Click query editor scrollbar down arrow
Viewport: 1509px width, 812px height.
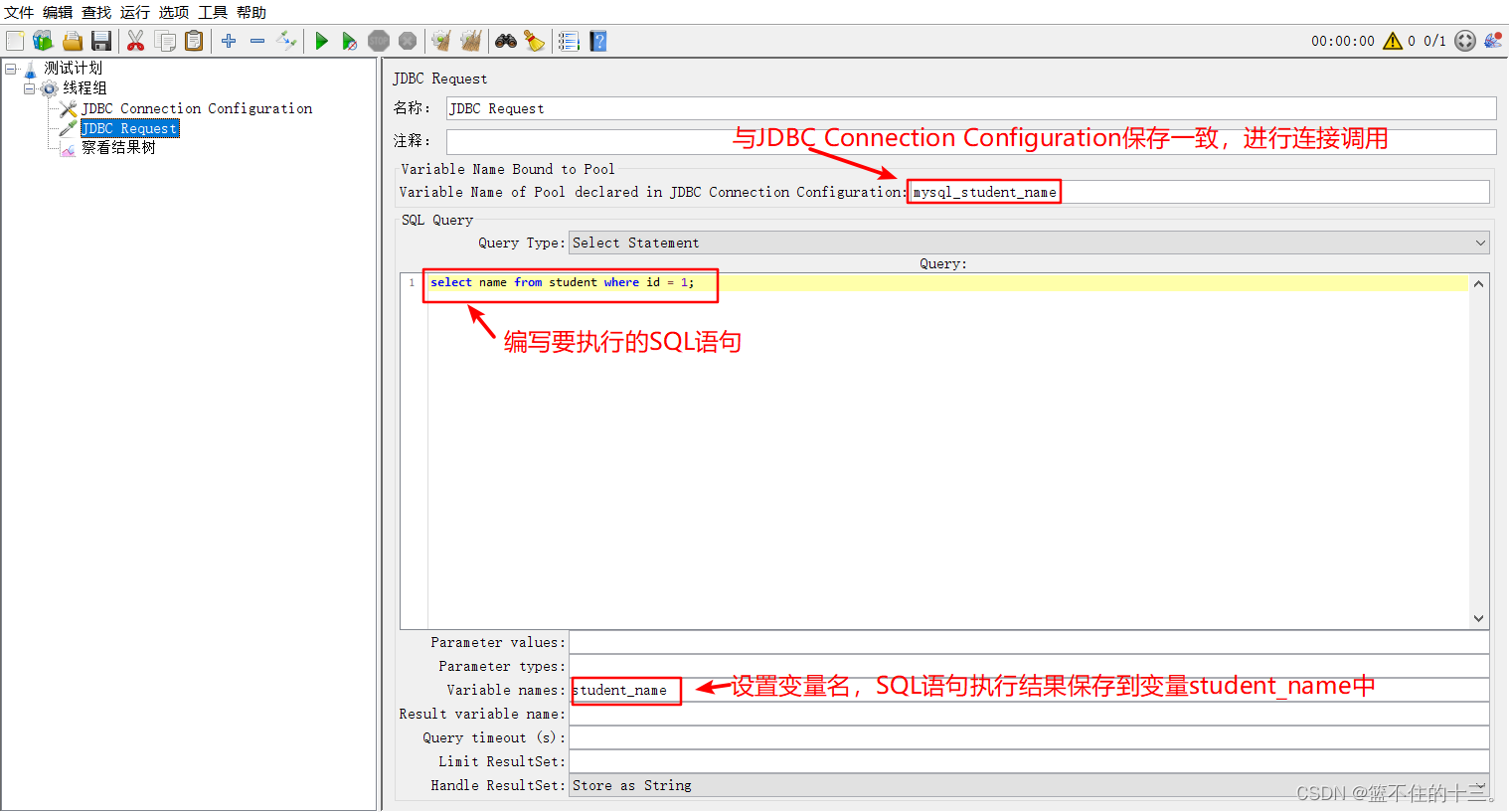point(1479,618)
